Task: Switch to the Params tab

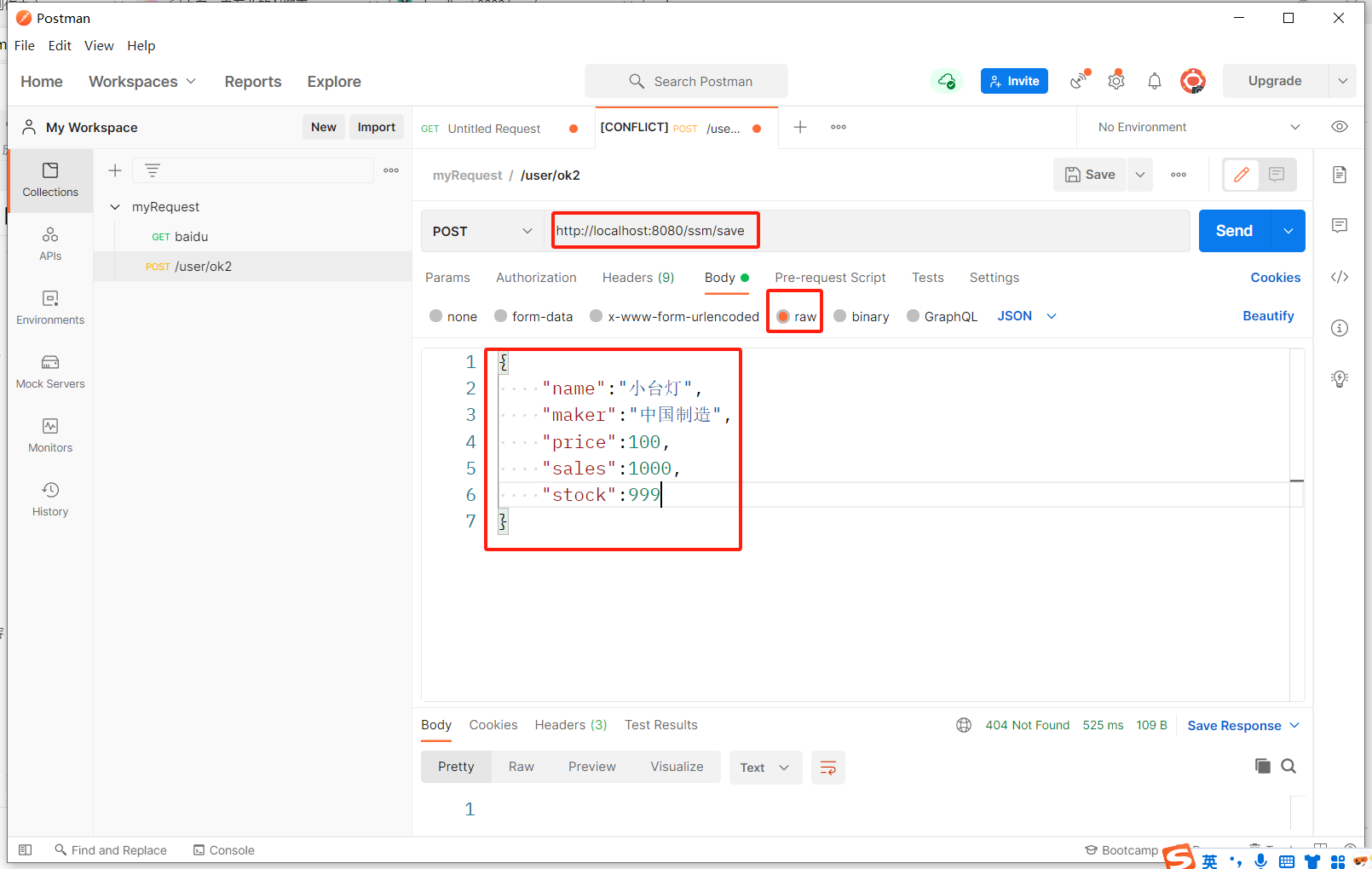Action: tap(447, 278)
